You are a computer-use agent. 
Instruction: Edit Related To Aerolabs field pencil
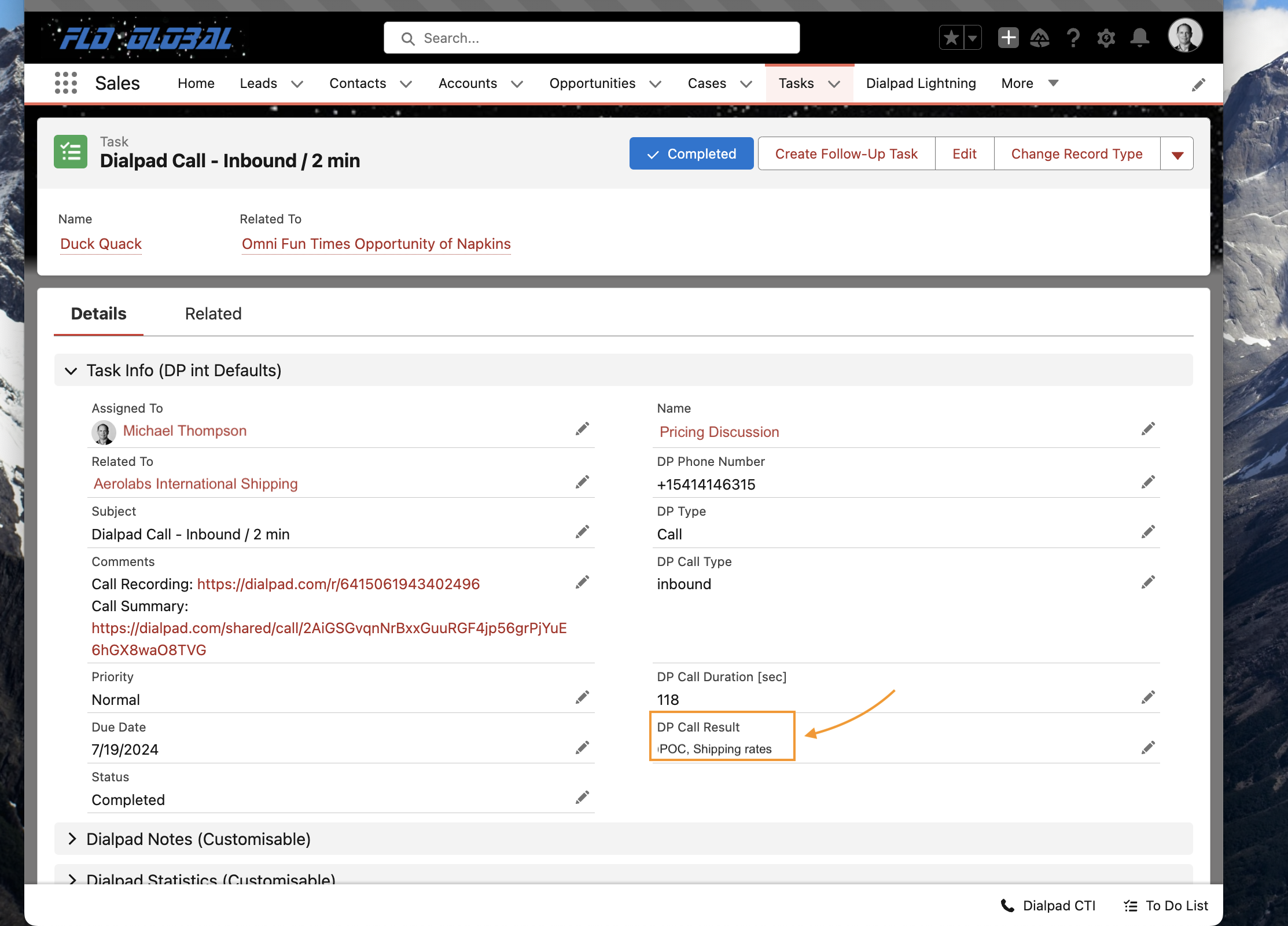582,482
